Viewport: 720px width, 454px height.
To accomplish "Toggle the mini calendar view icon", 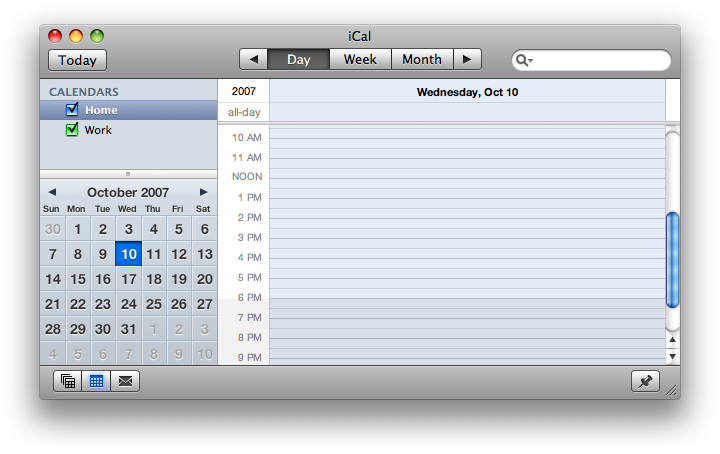I will point(97,380).
